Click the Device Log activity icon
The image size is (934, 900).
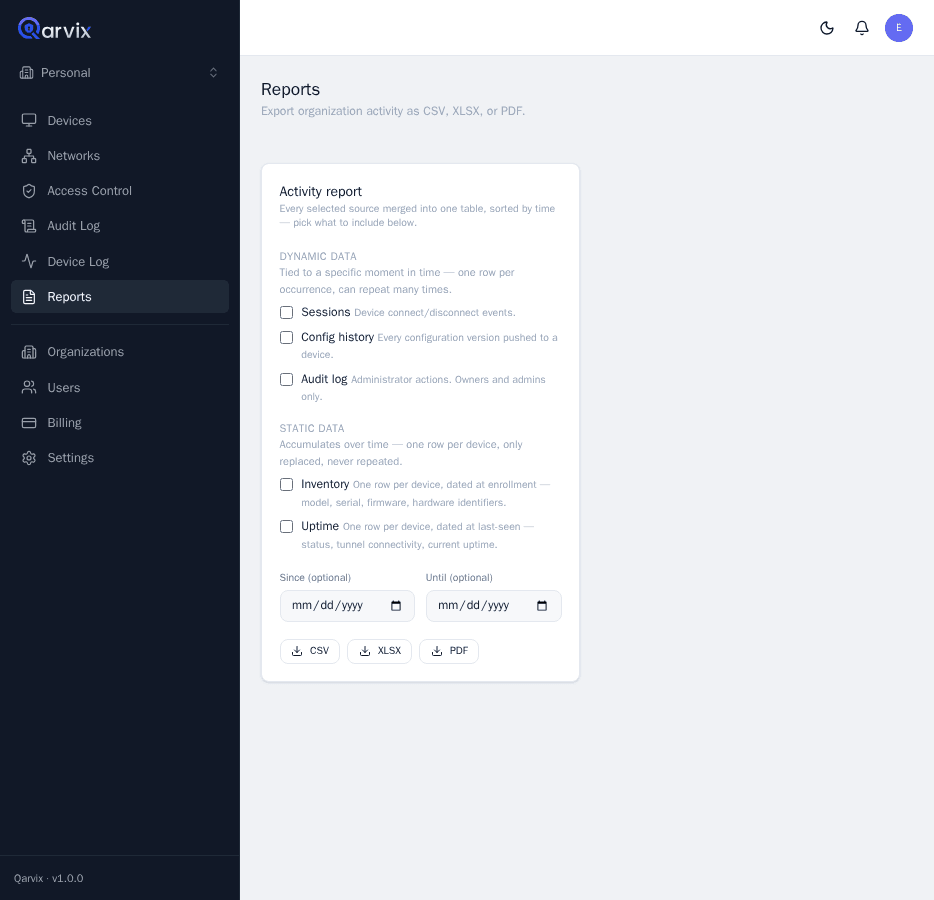(x=29, y=261)
